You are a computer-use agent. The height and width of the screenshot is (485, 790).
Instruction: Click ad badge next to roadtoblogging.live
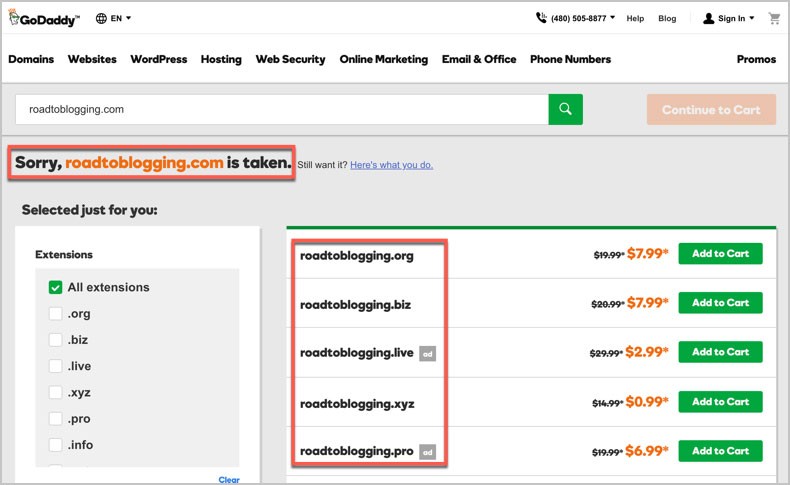tap(427, 353)
